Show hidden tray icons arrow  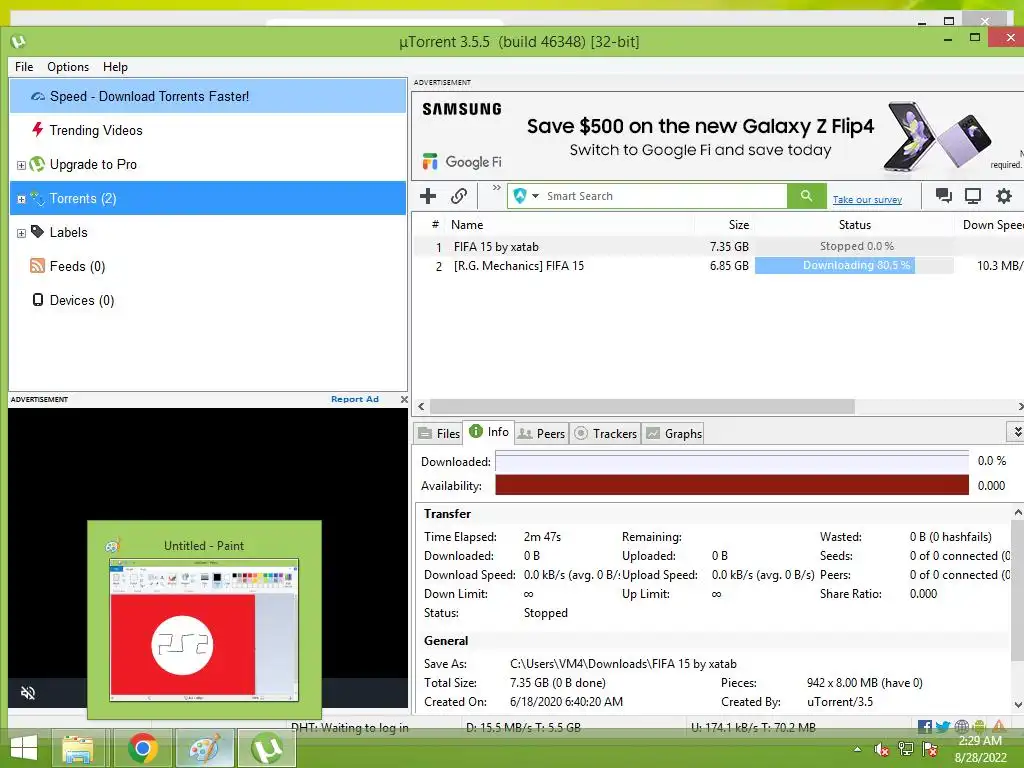pyautogui.click(x=857, y=750)
